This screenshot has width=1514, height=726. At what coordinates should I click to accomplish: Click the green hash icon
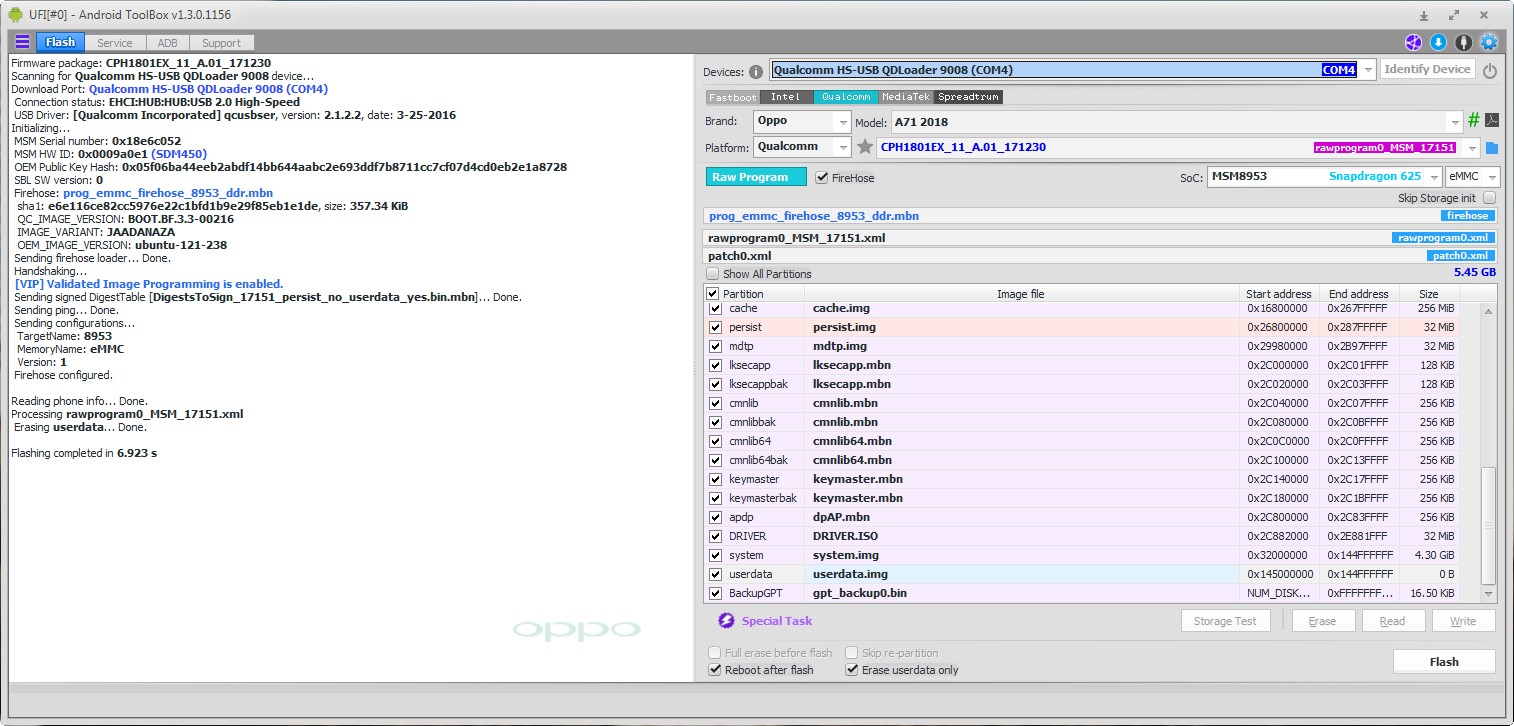(x=1473, y=121)
